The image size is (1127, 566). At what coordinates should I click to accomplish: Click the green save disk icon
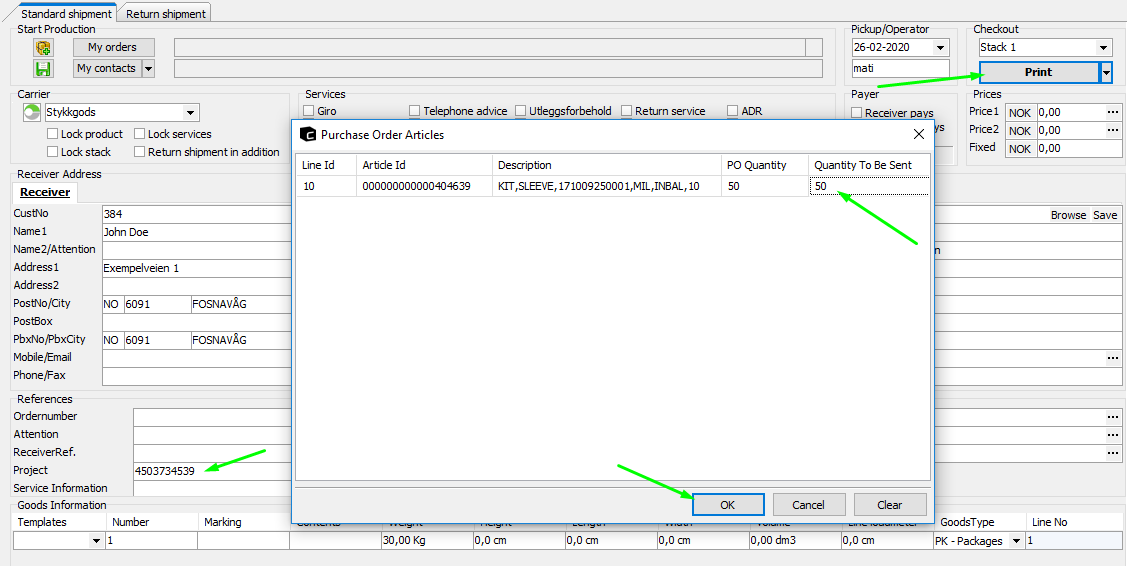click(x=42, y=68)
